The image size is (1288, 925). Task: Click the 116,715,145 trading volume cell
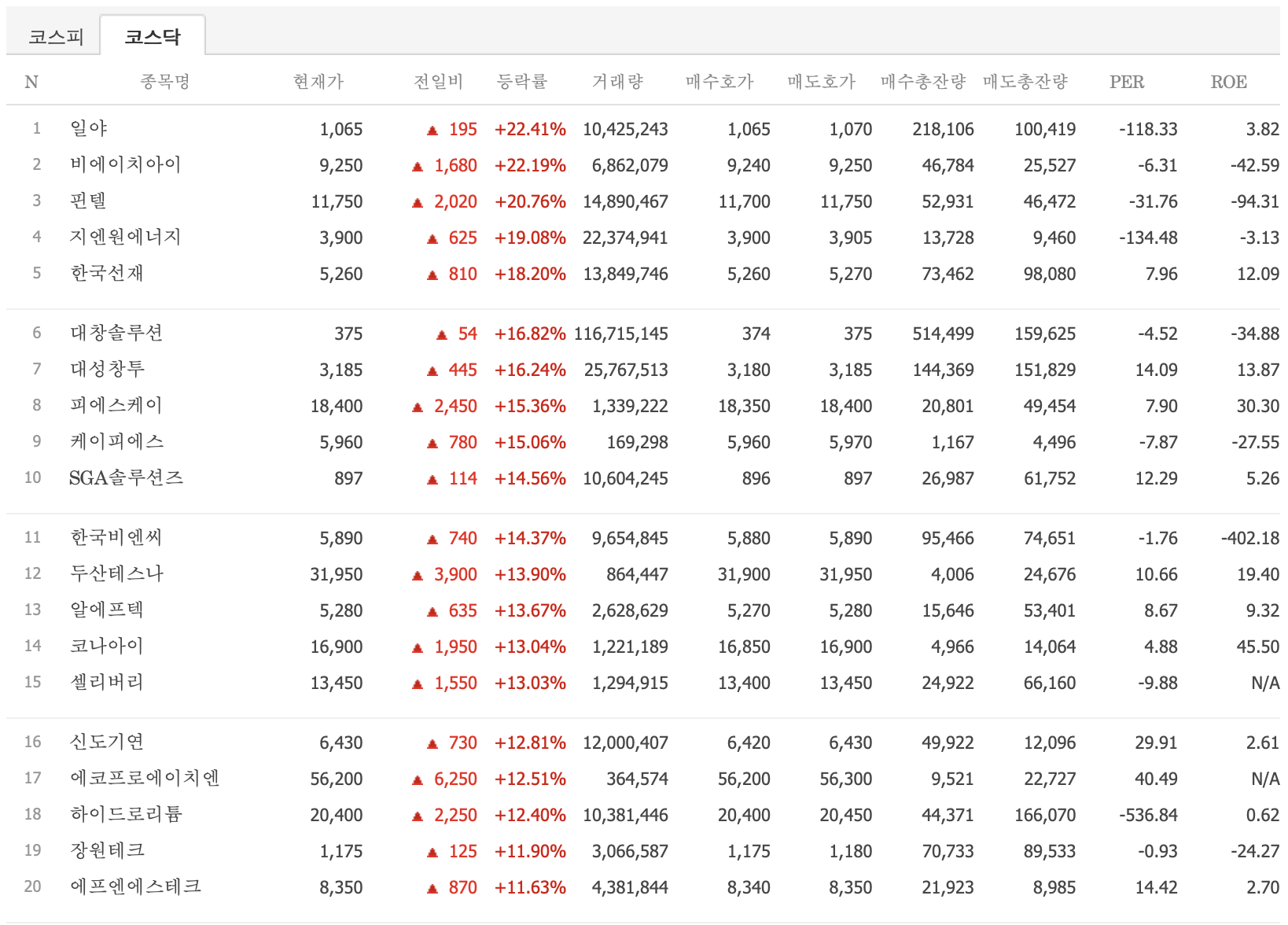click(x=621, y=334)
